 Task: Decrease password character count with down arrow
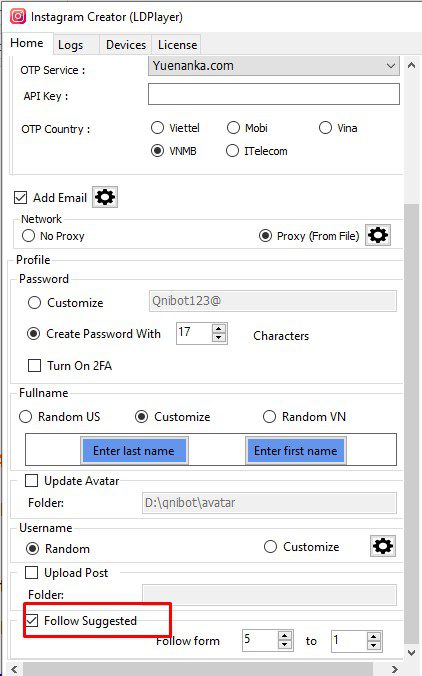coord(219,338)
